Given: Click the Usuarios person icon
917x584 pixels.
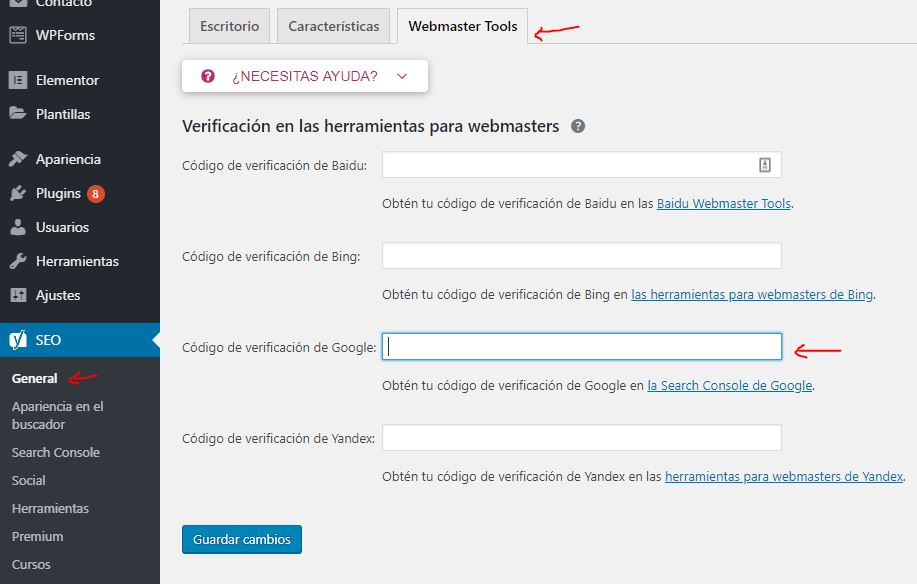Looking at the screenshot, I should [18, 227].
